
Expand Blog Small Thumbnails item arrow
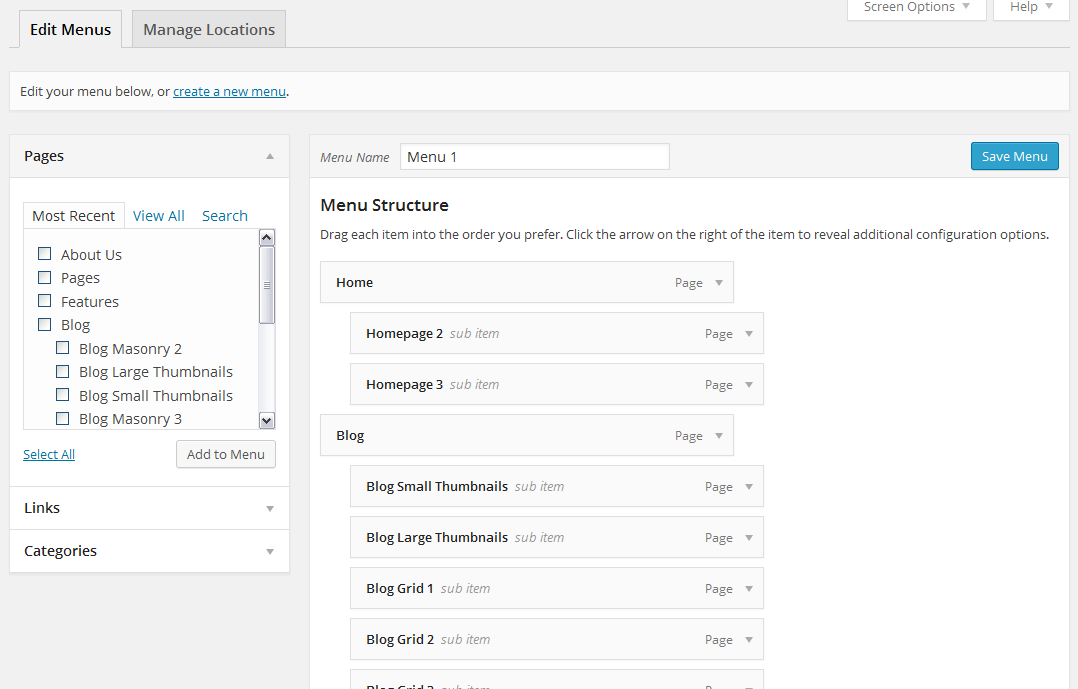(748, 487)
